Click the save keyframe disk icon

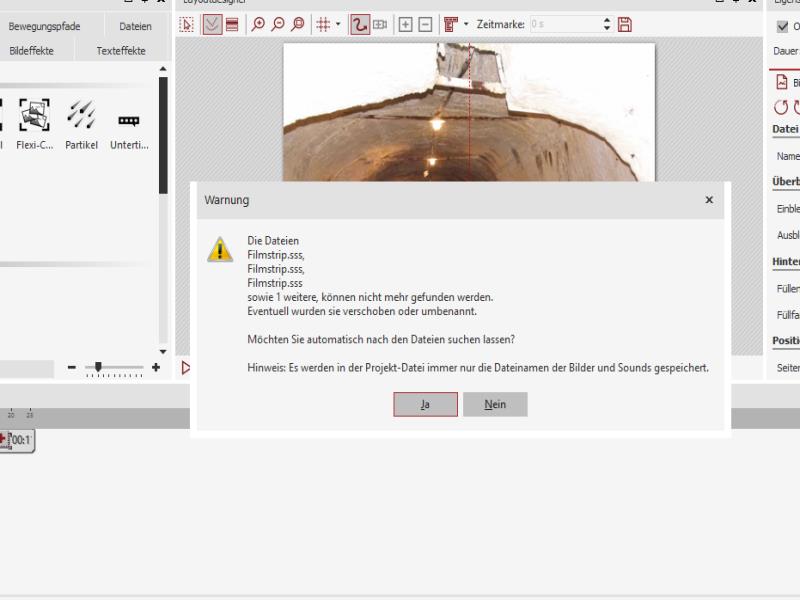(x=625, y=24)
